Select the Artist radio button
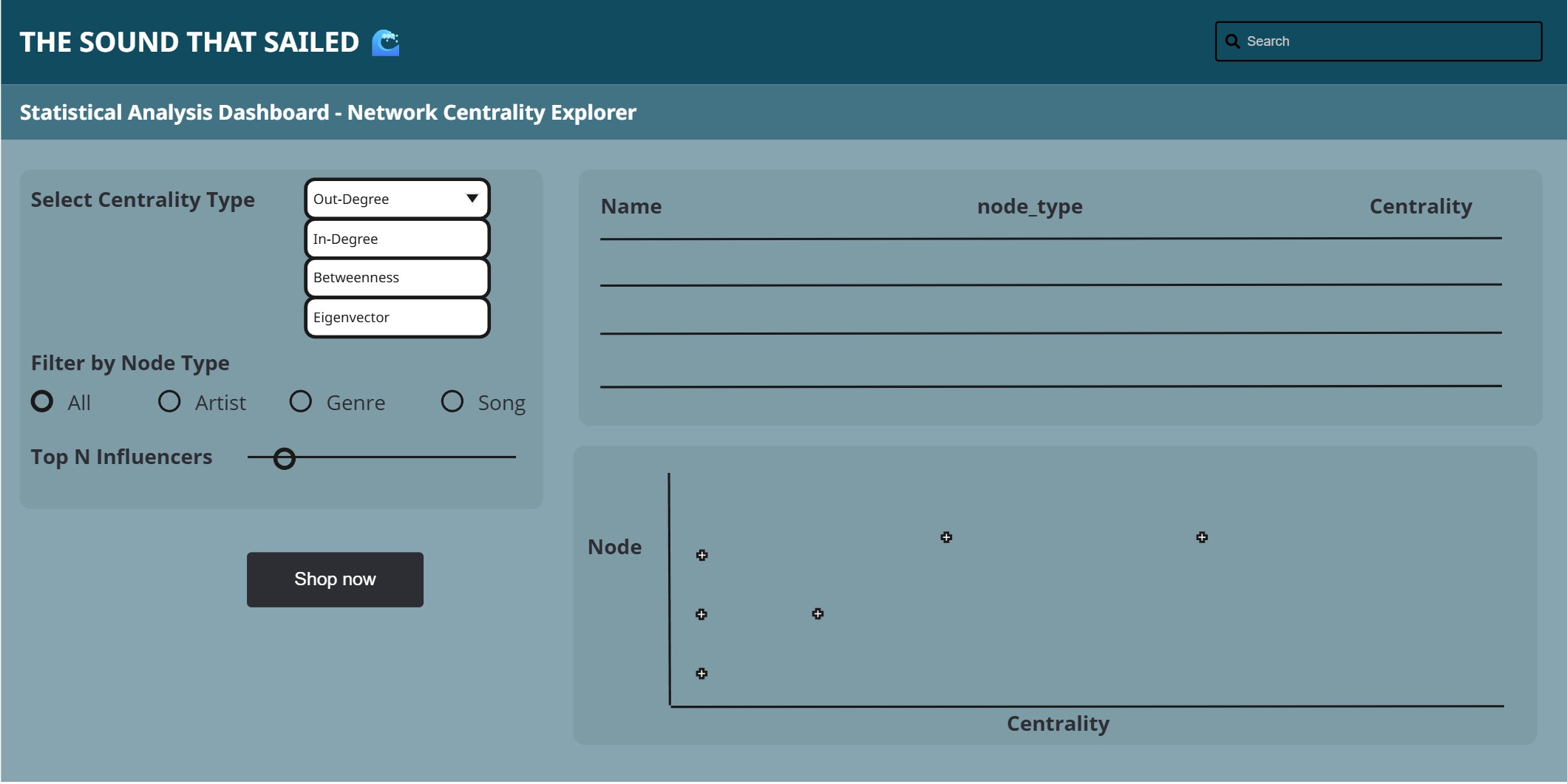The image size is (1567, 784). point(169,401)
